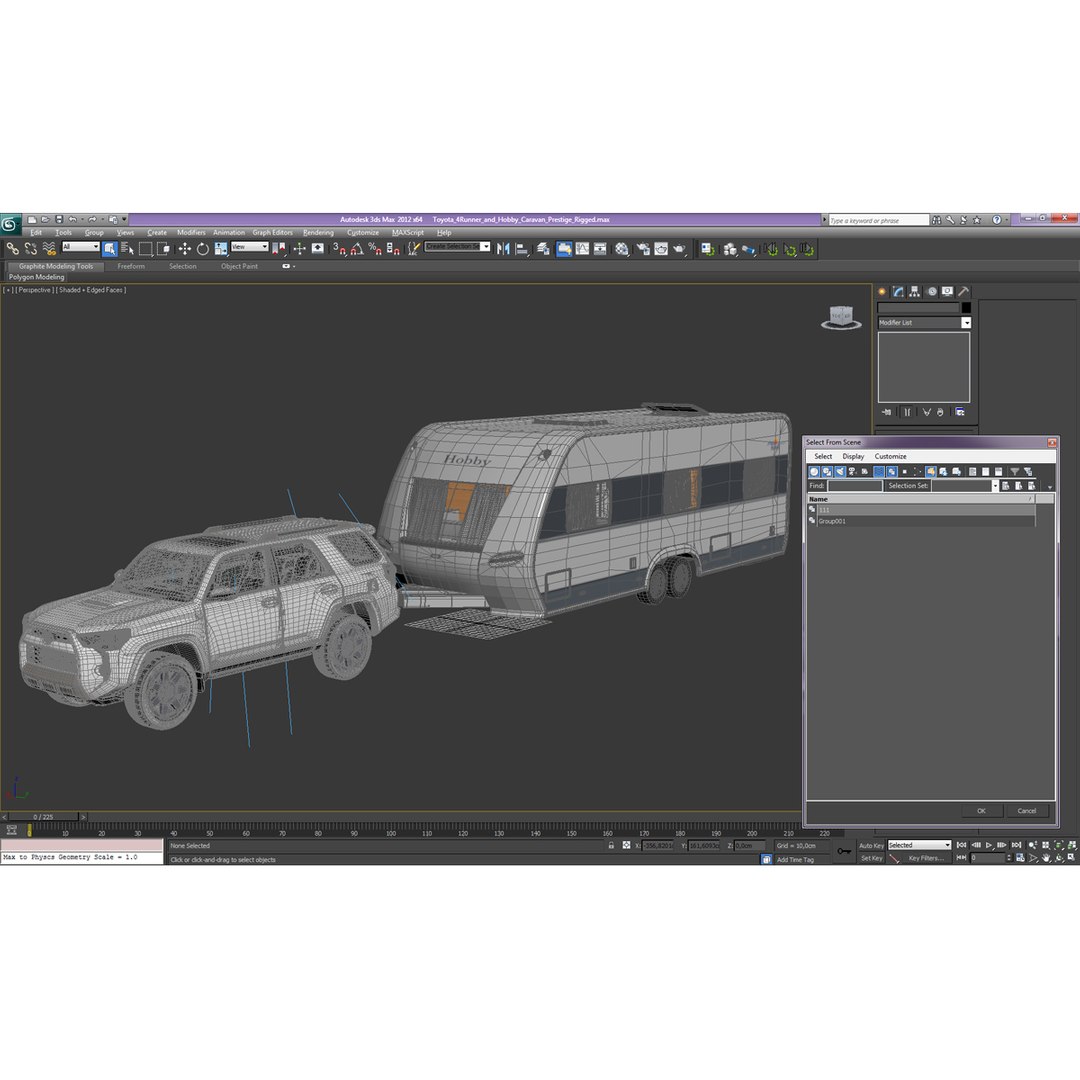This screenshot has height=1080, width=1080.
Task: Open the Hierarchy command panel tab
Action: [x=915, y=291]
